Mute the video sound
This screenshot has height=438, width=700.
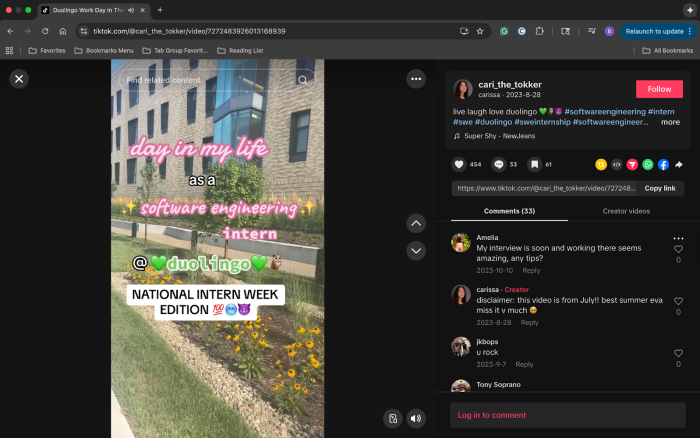[x=416, y=418]
